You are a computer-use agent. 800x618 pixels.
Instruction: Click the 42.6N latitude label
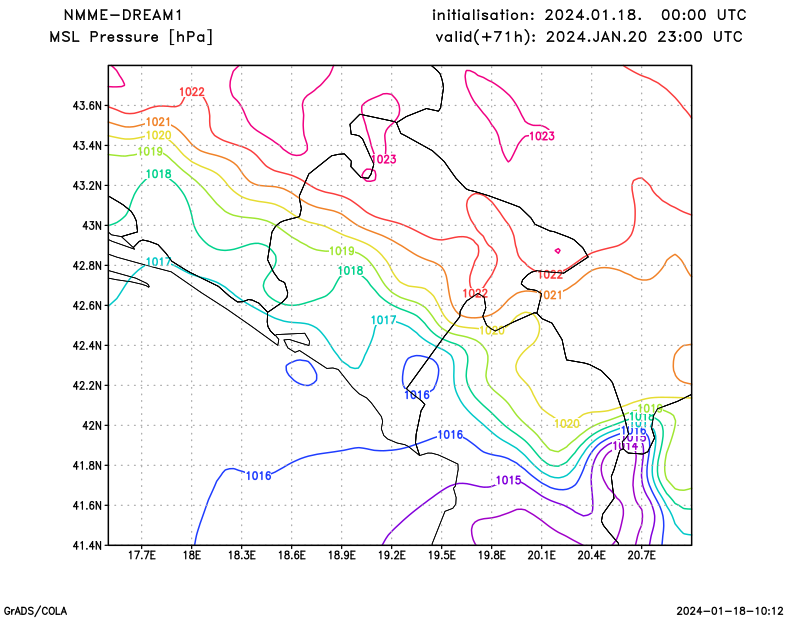coord(87,305)
